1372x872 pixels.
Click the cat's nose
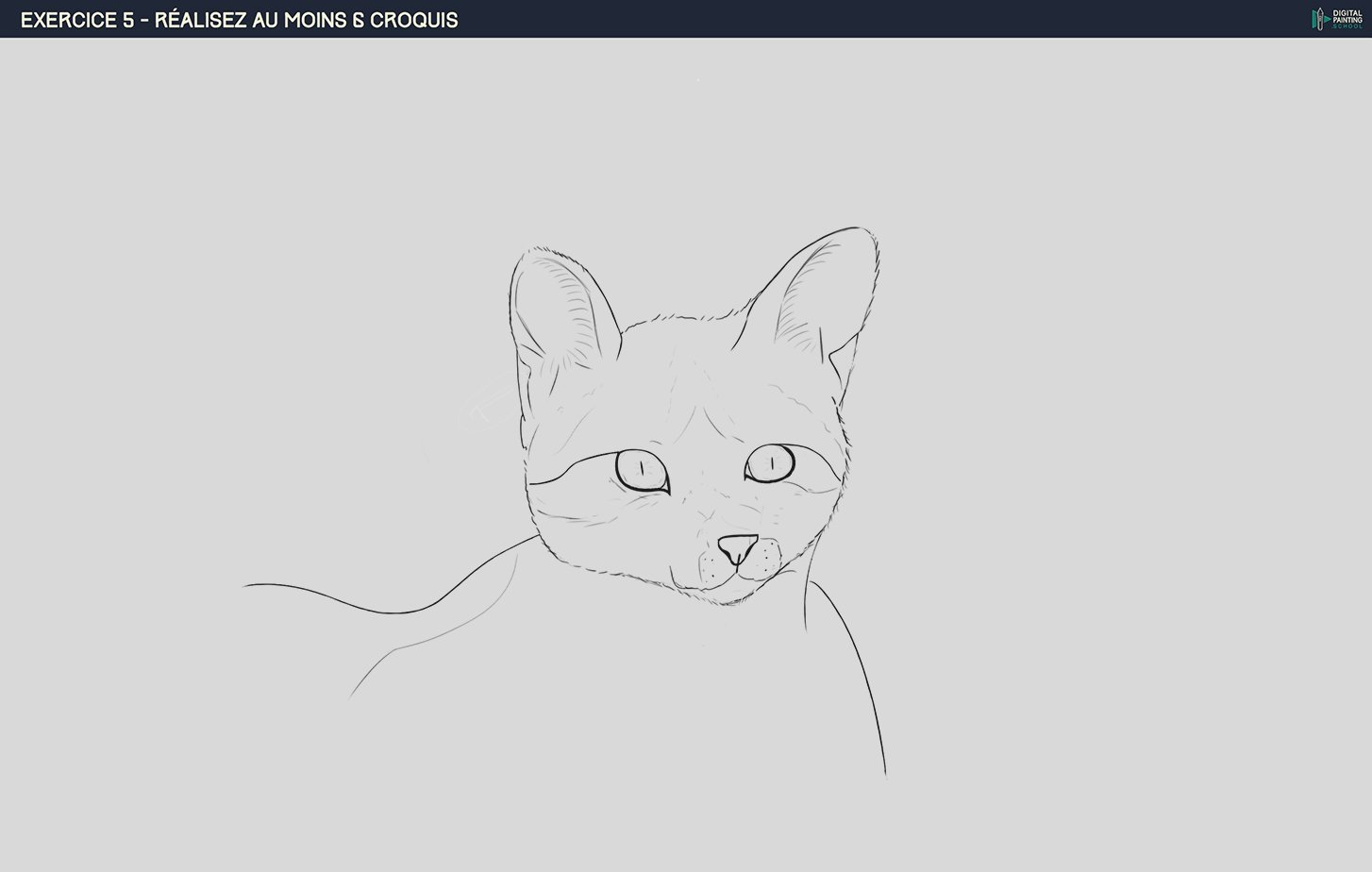tap(737, 547)
